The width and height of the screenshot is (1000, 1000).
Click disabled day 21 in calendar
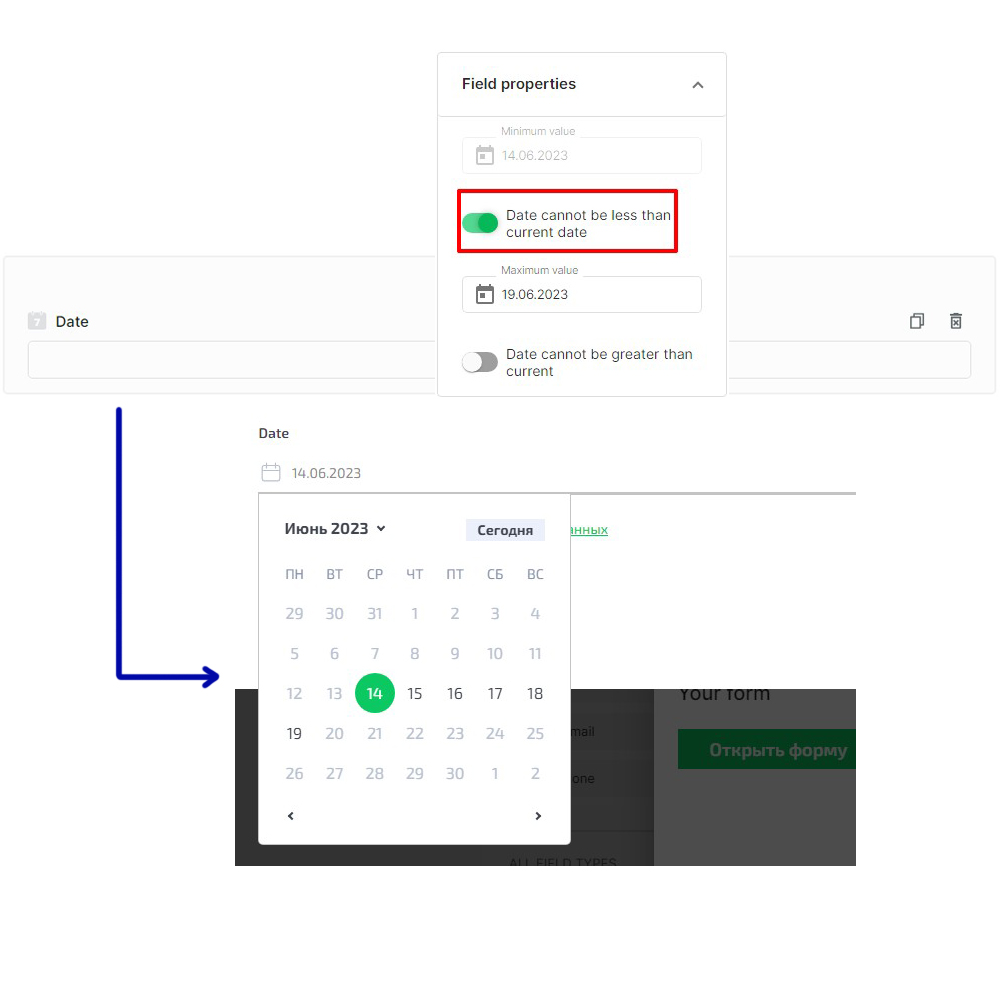pos(374,733)
